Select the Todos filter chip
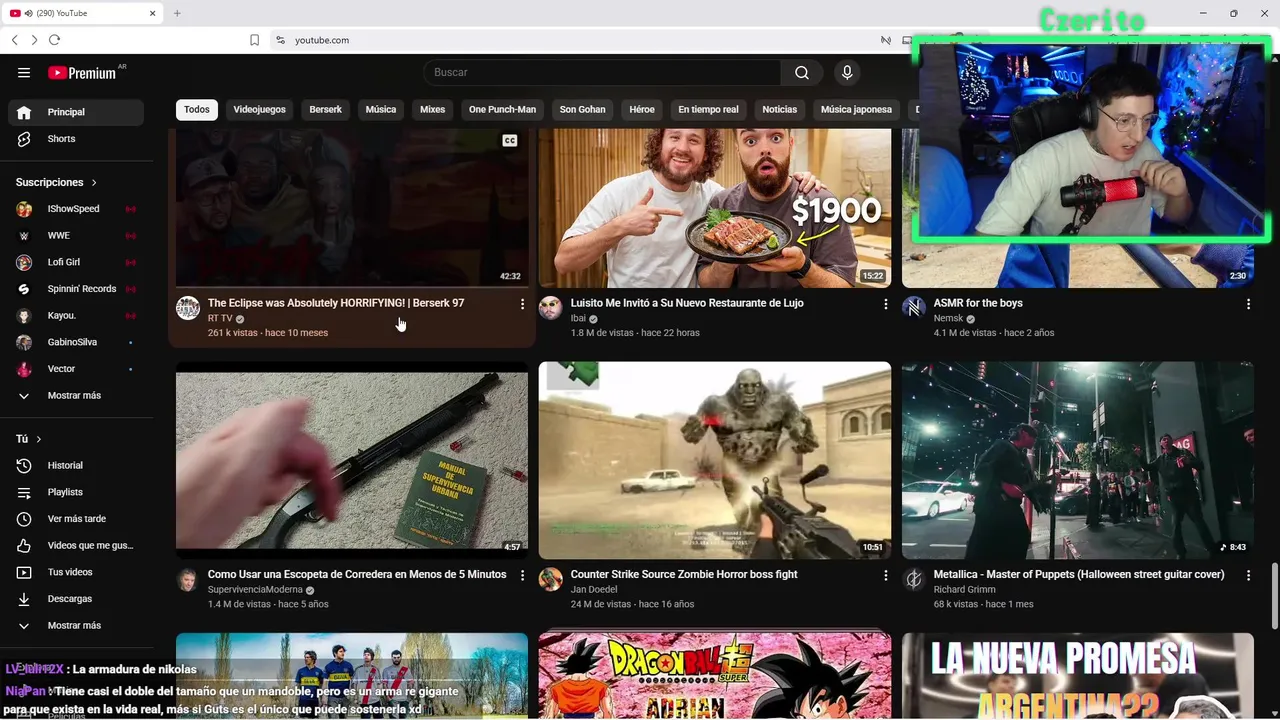Screen dimensions: 1280x720 [x=197, y=109]
